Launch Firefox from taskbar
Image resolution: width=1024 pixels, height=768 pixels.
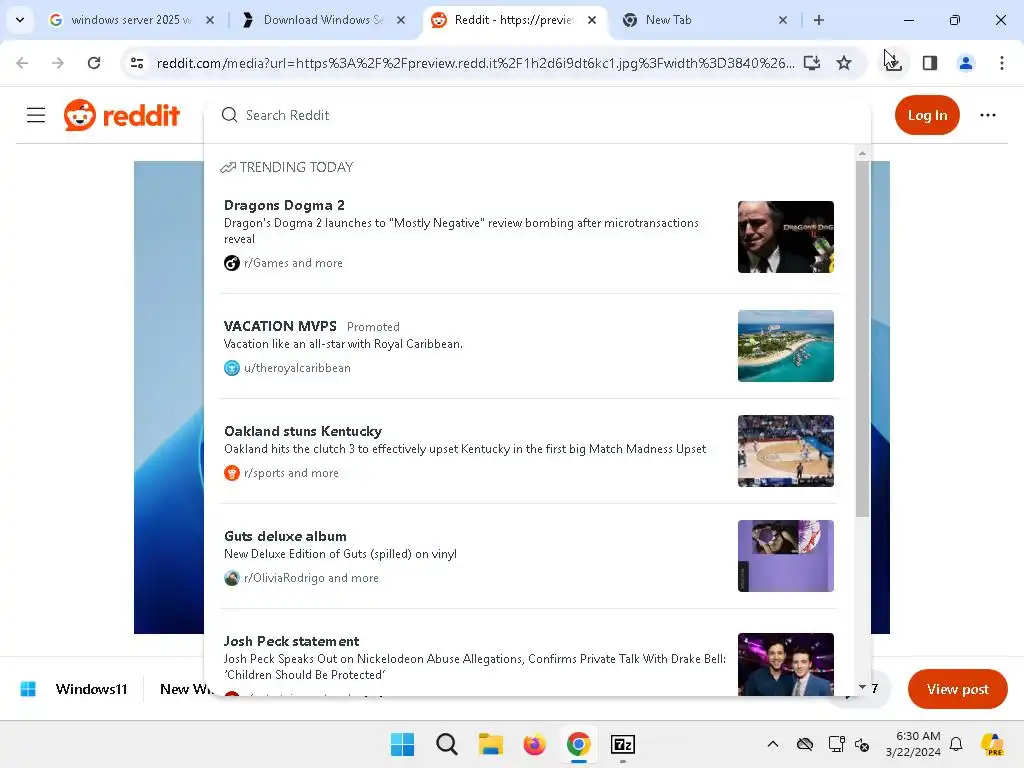pos(534,744)
